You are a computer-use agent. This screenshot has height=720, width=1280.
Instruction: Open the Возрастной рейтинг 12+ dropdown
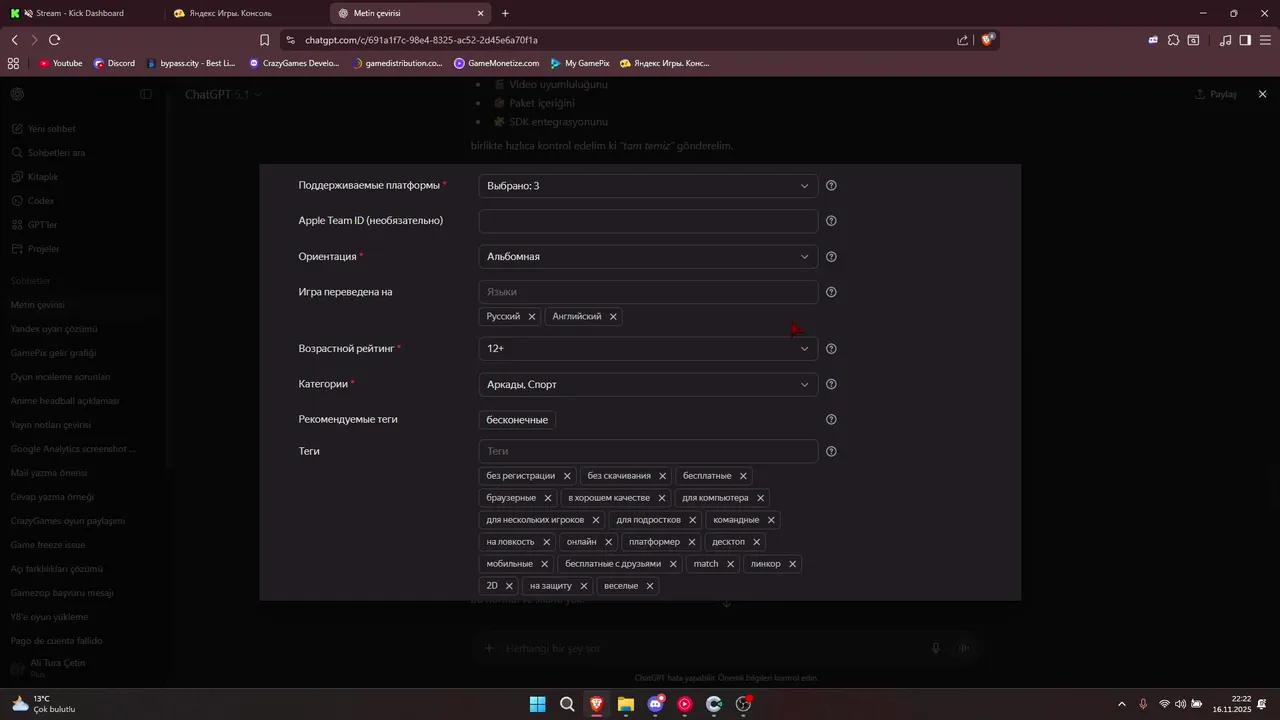pyautogui.click(x=648, y=349)
